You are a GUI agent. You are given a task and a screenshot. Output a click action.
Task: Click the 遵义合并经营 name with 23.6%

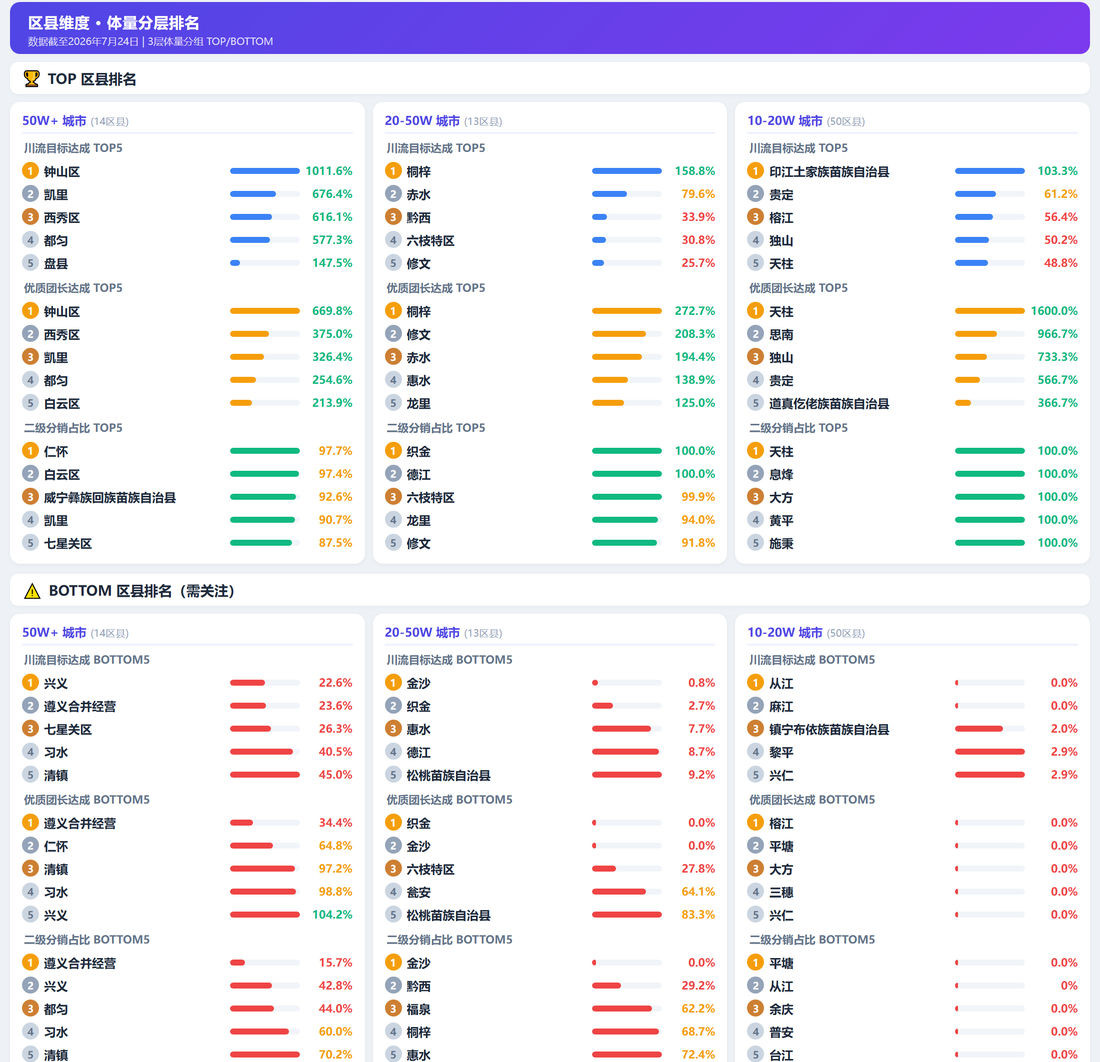[80, 706]
